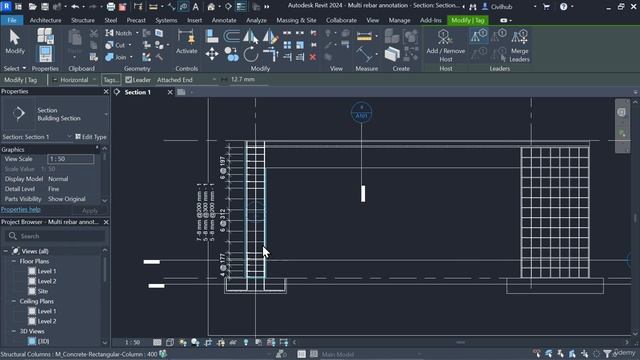The width and height of the screenshot is (640, 360).
Task: Toggle temporary hide/isolate lightbulb icon
Action: 246,342
